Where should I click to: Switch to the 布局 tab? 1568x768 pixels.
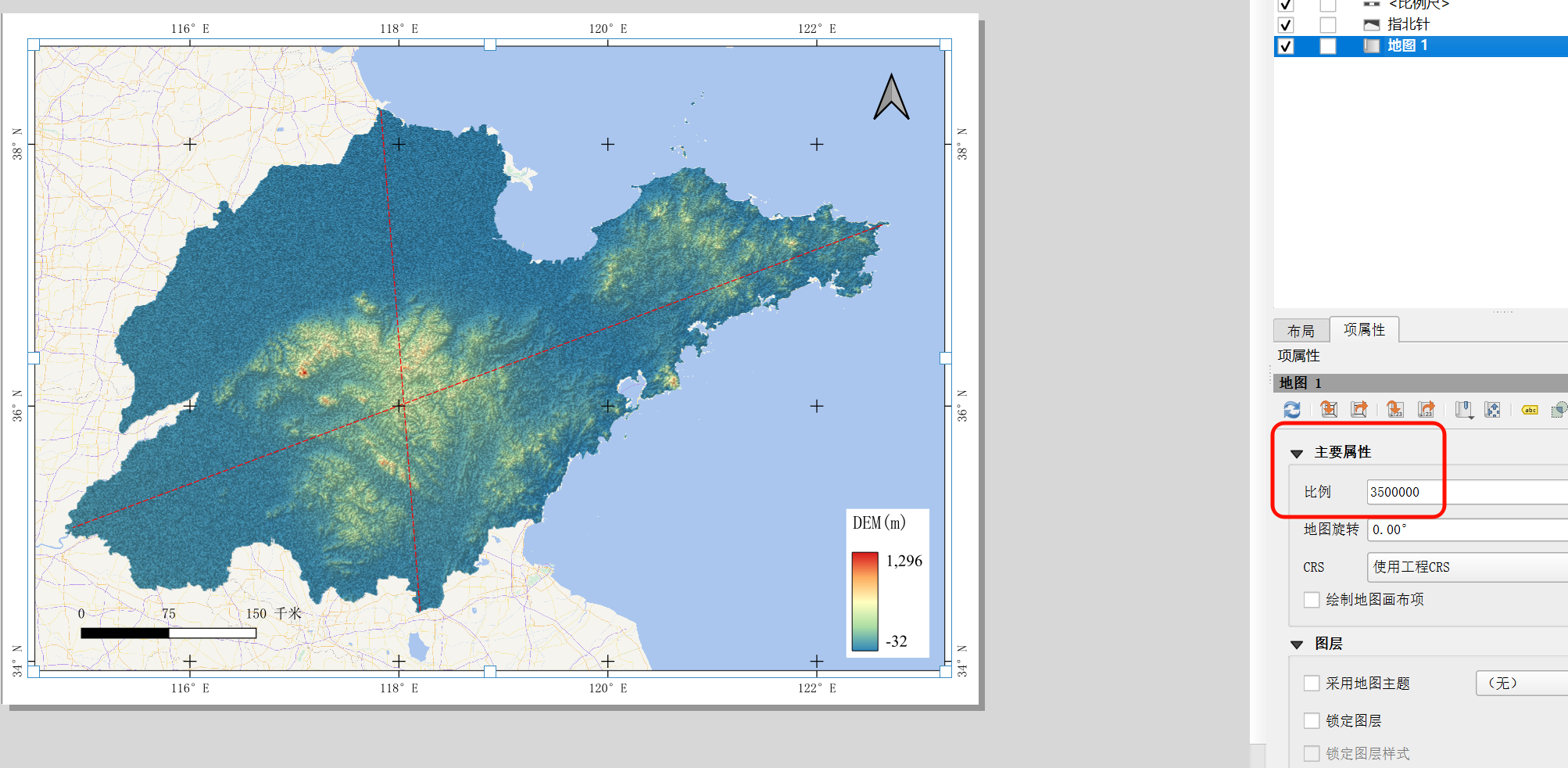1301,331
